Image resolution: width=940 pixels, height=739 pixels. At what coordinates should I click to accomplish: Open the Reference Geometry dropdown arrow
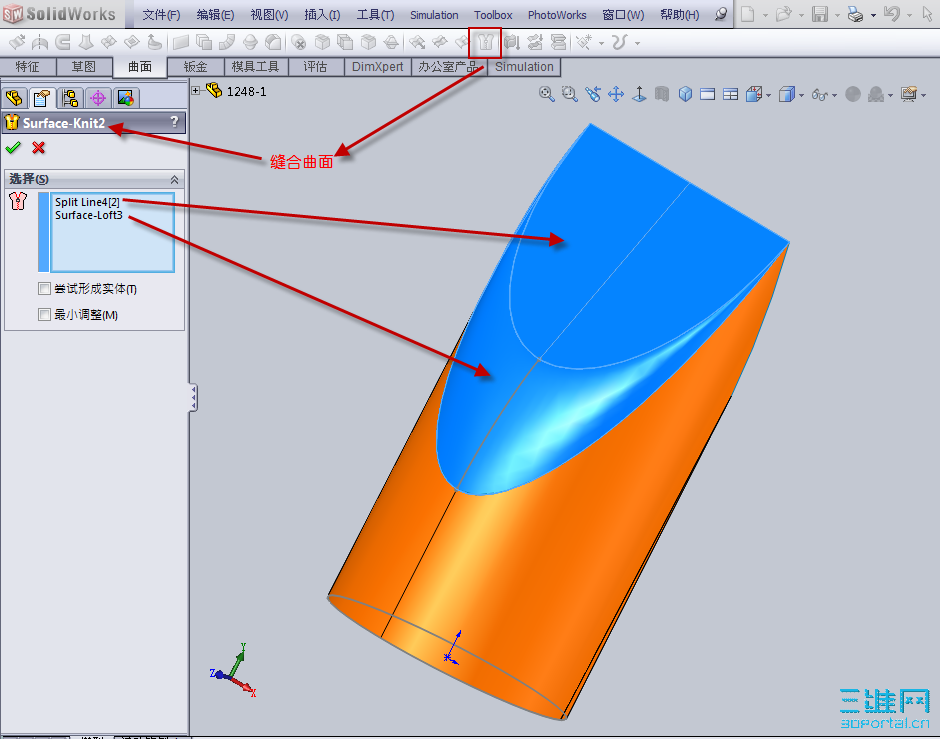coord(601,43)
